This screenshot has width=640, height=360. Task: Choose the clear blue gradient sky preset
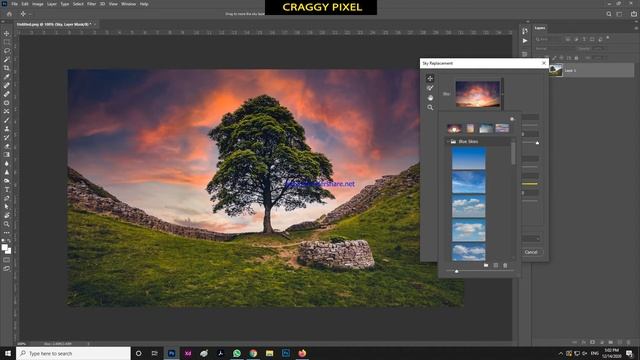coord(469,158)
